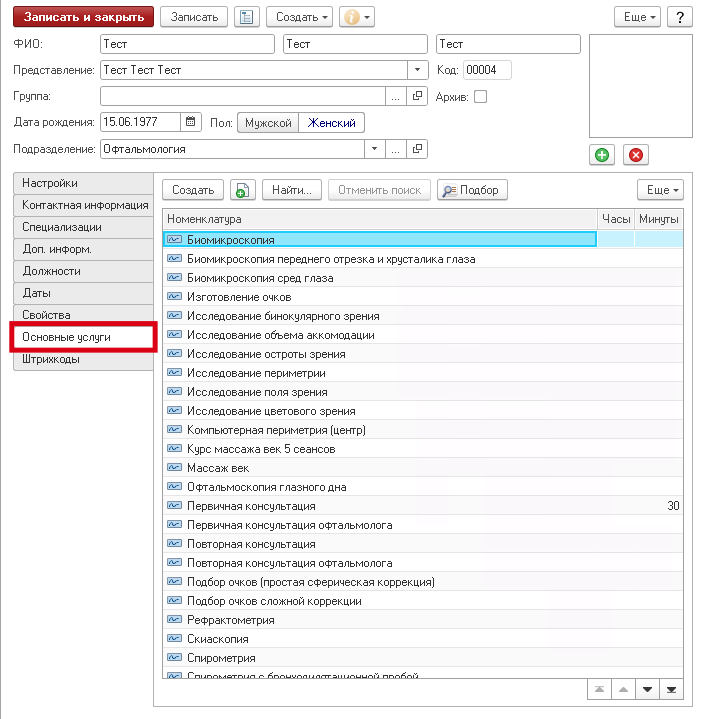This screenshot has width=711, height=719.
Task: Expand the Представление dropdown list
Action: [x=417, y=70]
